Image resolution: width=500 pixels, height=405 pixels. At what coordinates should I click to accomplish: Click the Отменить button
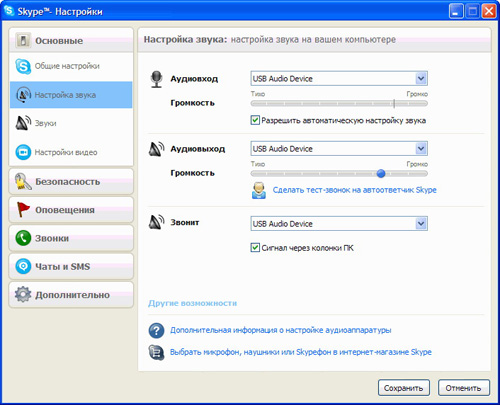click(464, 388)
